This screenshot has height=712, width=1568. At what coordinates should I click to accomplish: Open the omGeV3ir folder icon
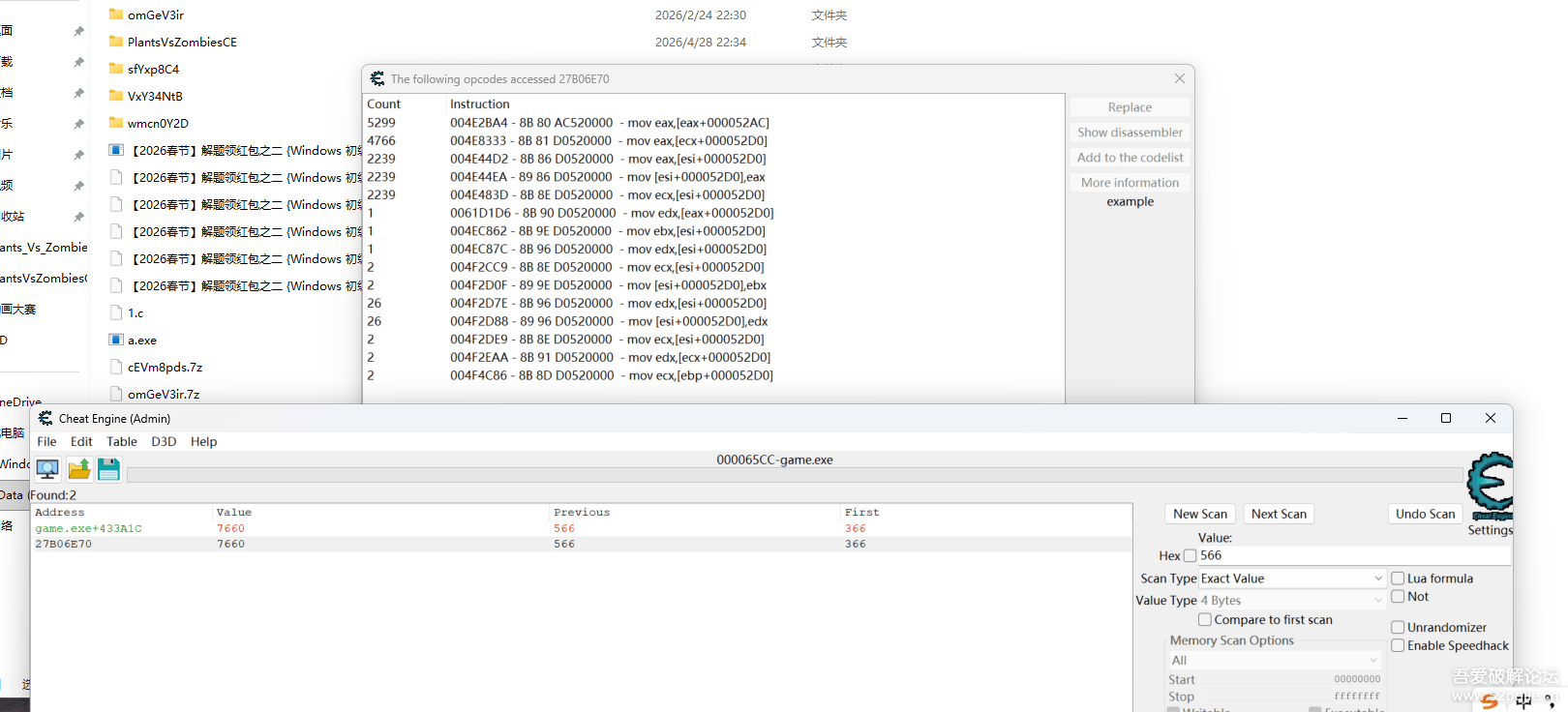point(116,15)
